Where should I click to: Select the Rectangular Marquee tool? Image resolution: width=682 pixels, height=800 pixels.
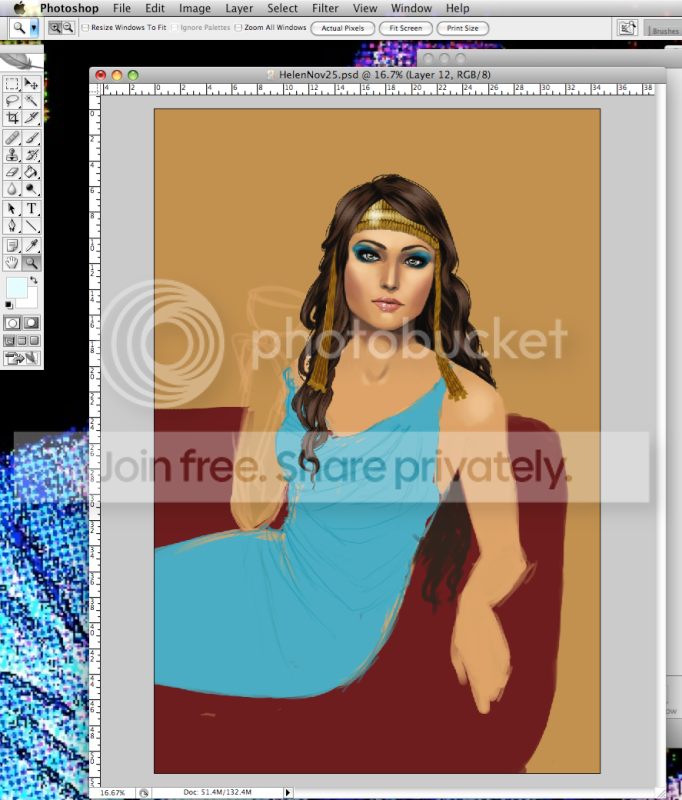(x=12, y=84)
